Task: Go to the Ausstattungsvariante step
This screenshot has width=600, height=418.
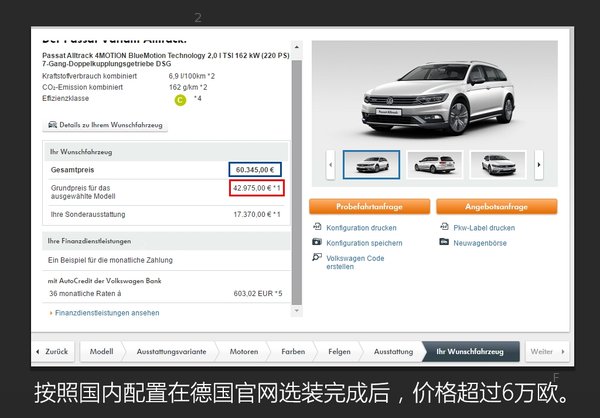Action: (171, 351)
